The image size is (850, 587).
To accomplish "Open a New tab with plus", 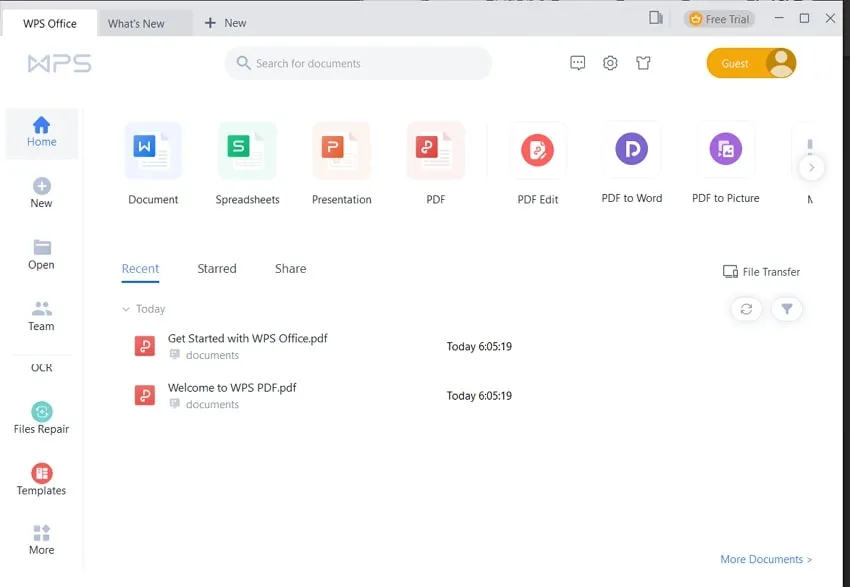I will [225, 23].
